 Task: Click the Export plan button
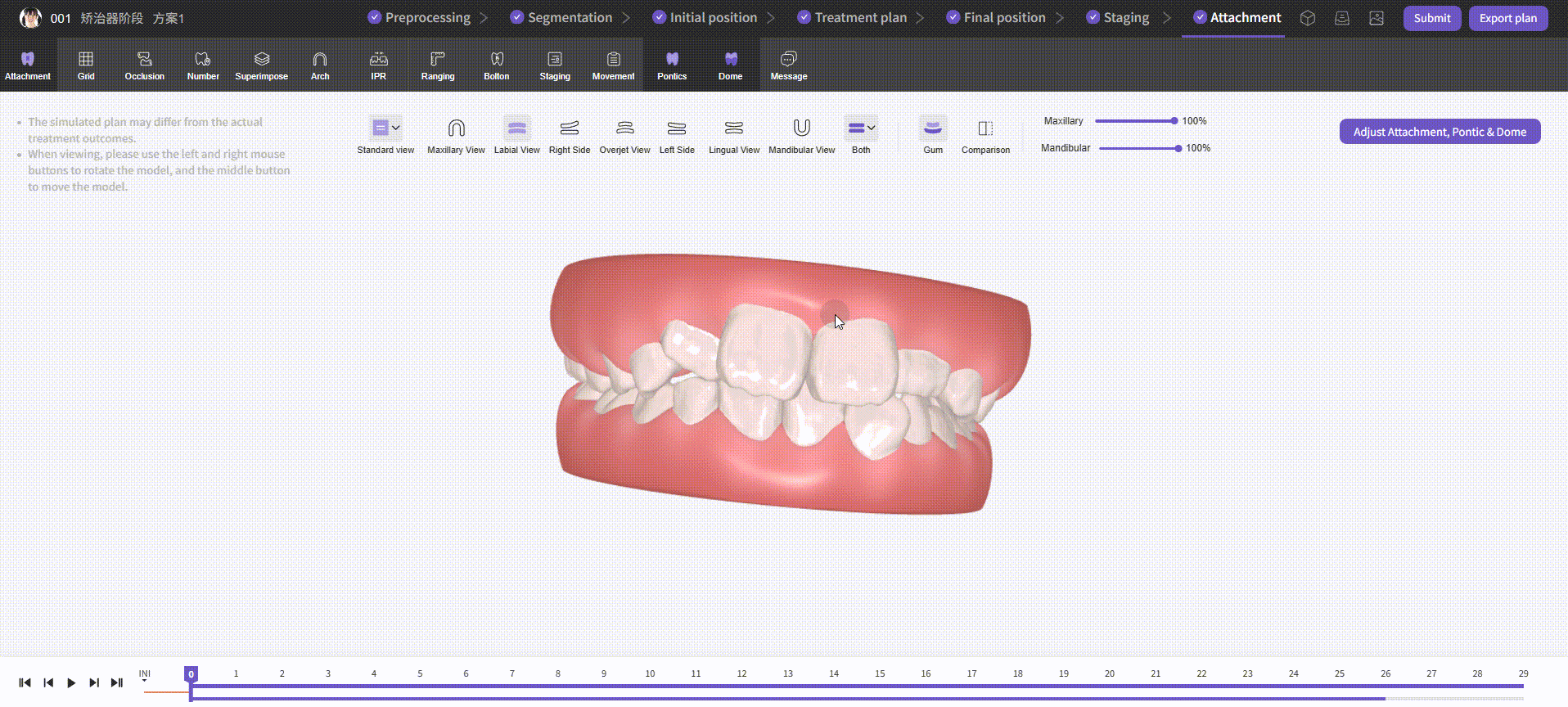pos(1508,18)
